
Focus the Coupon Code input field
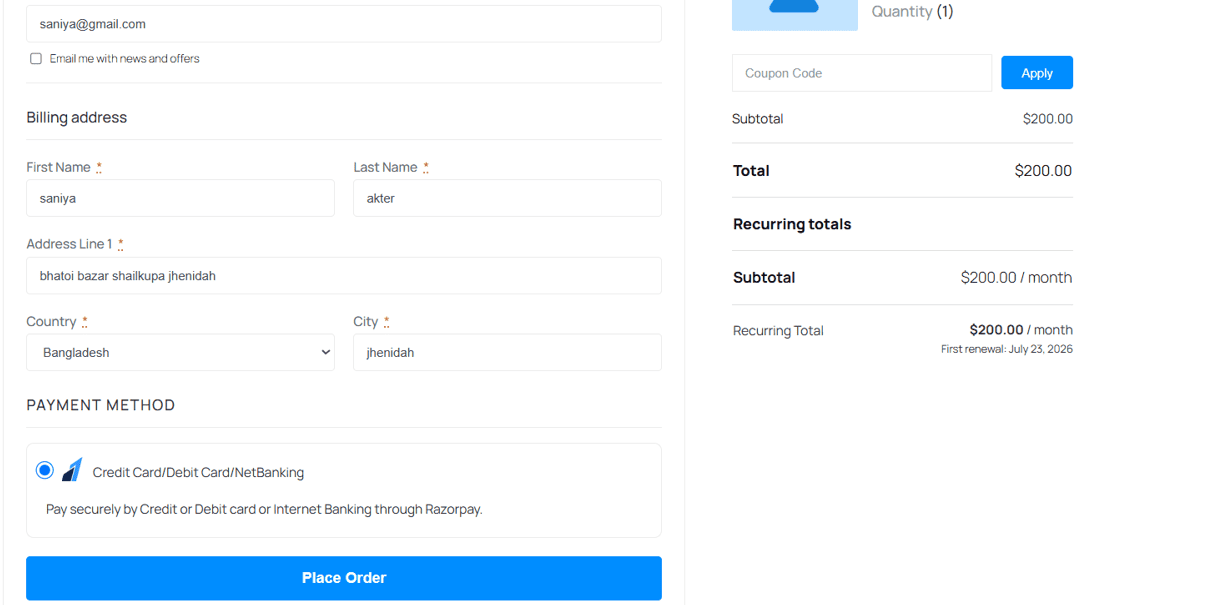[x=862, y=73]
